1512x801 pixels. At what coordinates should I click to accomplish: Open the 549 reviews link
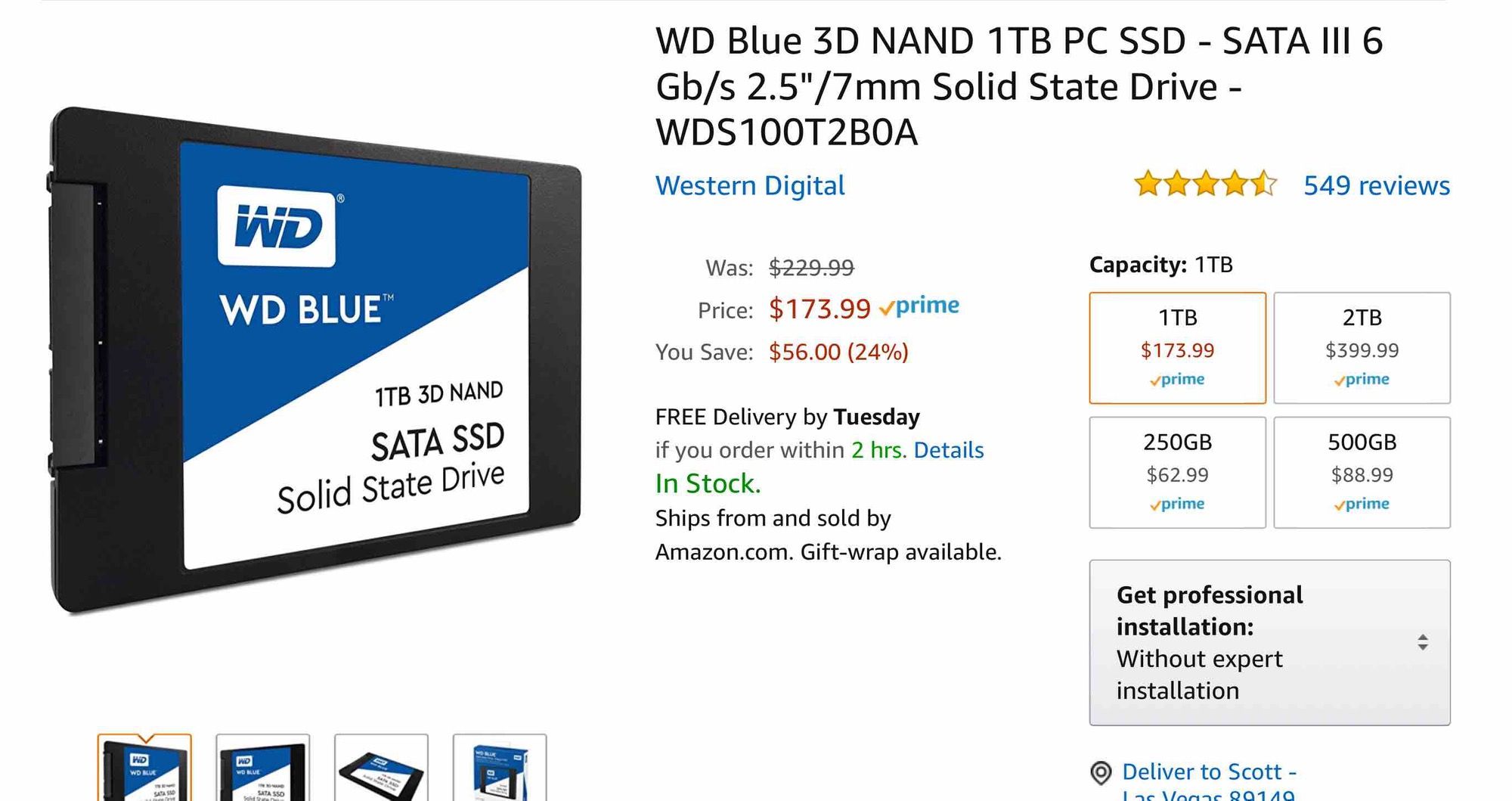pyautogui.click(x=1376, y=185)
